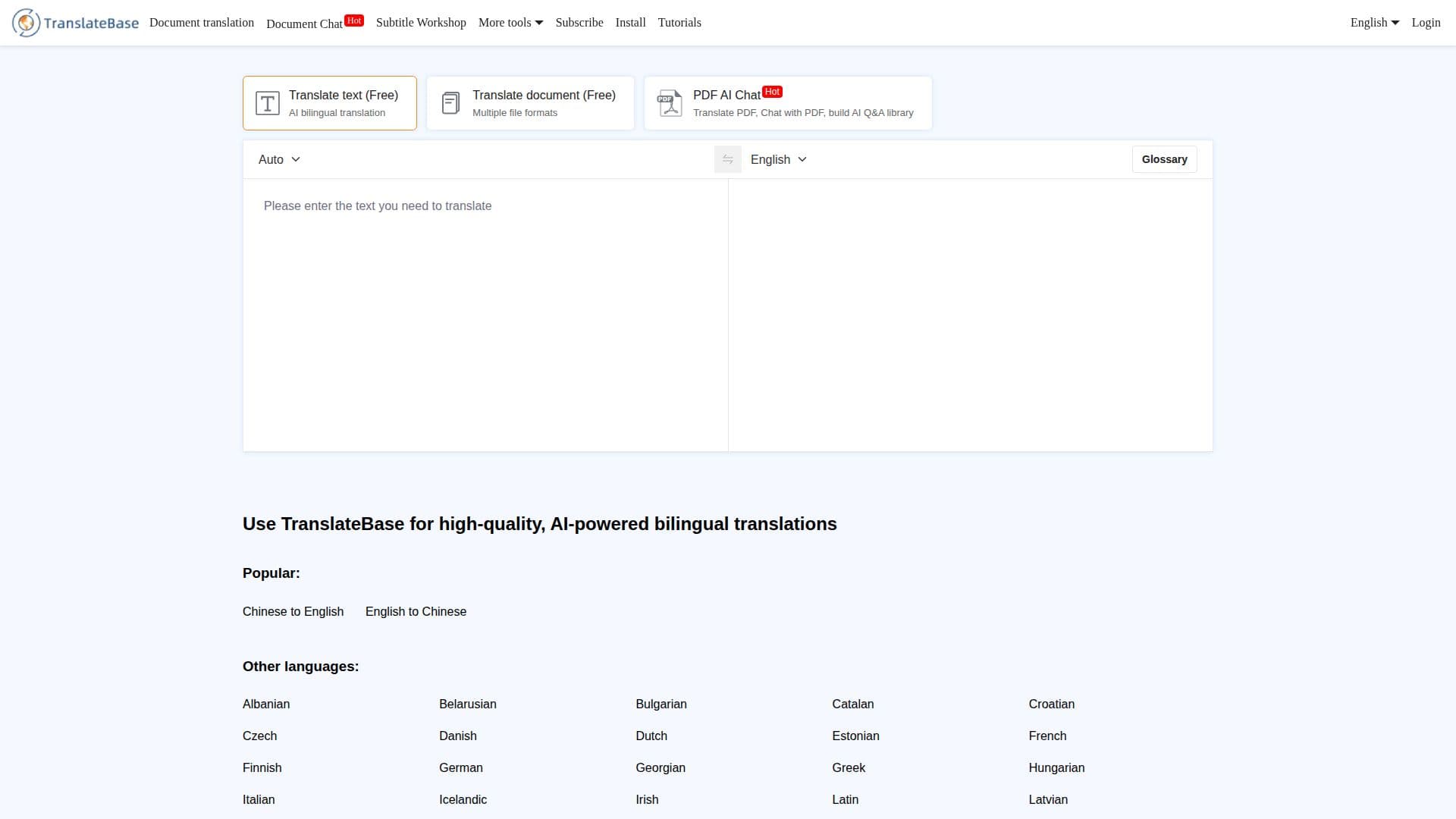Screen dimensions: 1456x819
Task: Select Catalan language link
Action: tap(853, 704)
